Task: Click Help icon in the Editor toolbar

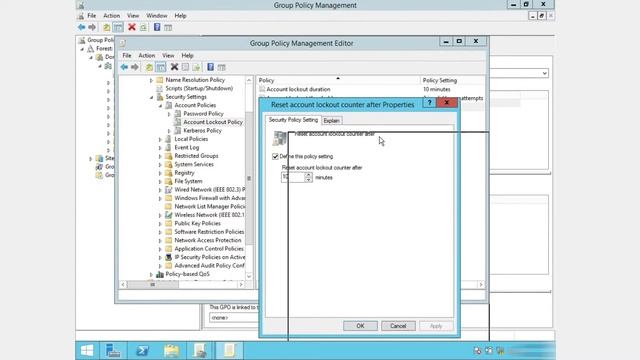Action: 210,67
